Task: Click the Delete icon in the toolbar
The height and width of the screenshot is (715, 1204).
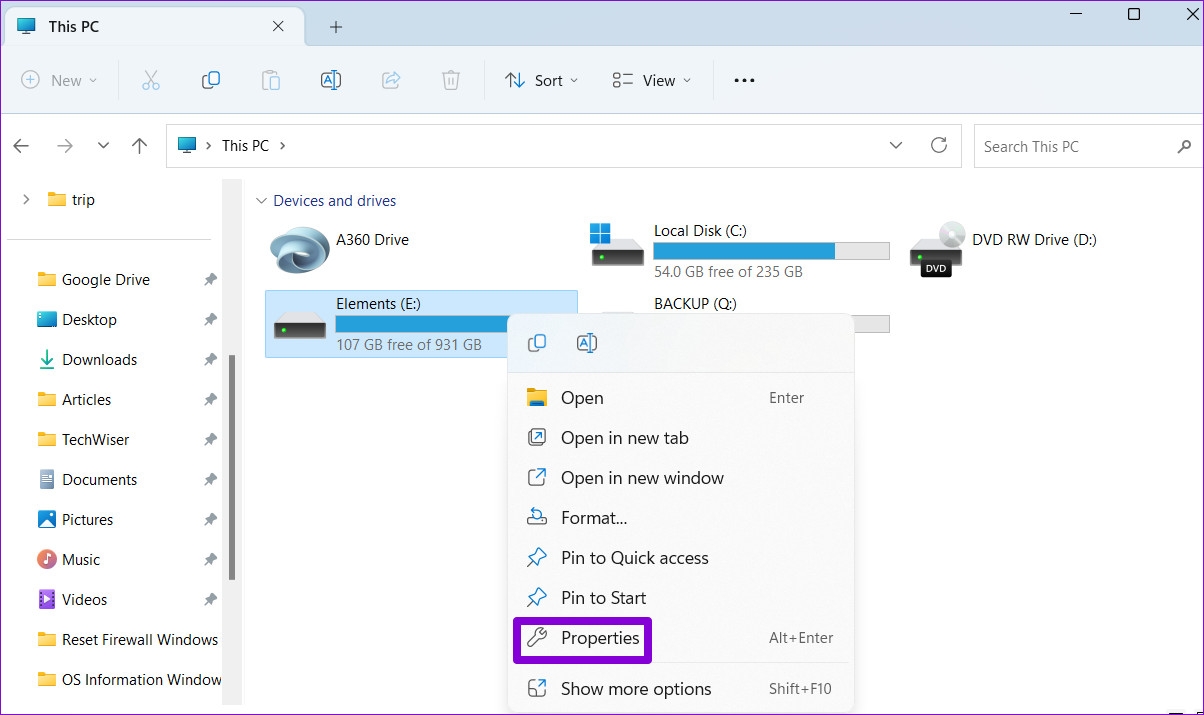Action: click(451, 80)
